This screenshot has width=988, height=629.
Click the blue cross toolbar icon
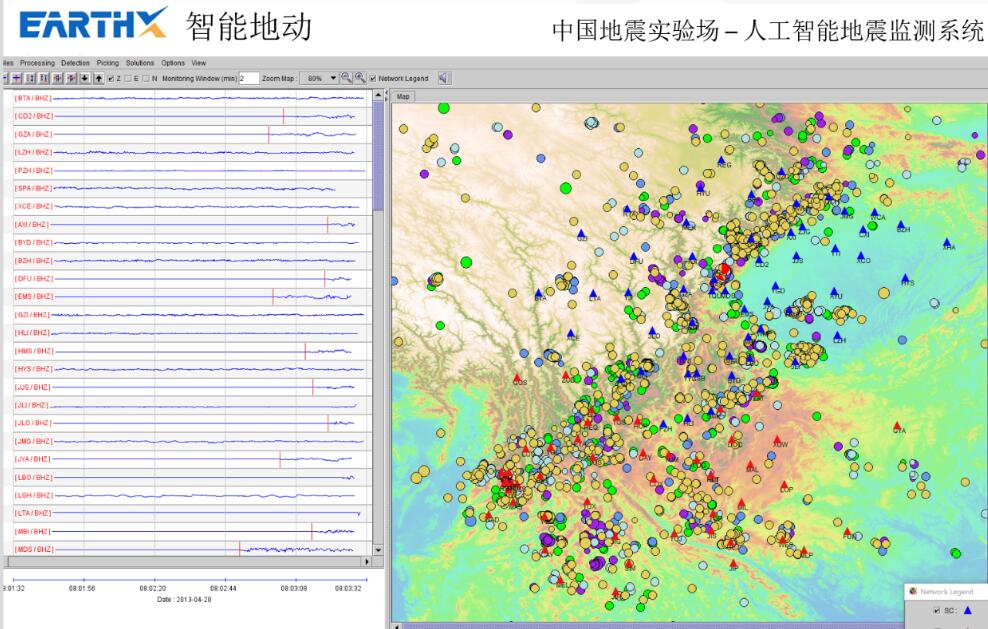click(x=16, y=78)
